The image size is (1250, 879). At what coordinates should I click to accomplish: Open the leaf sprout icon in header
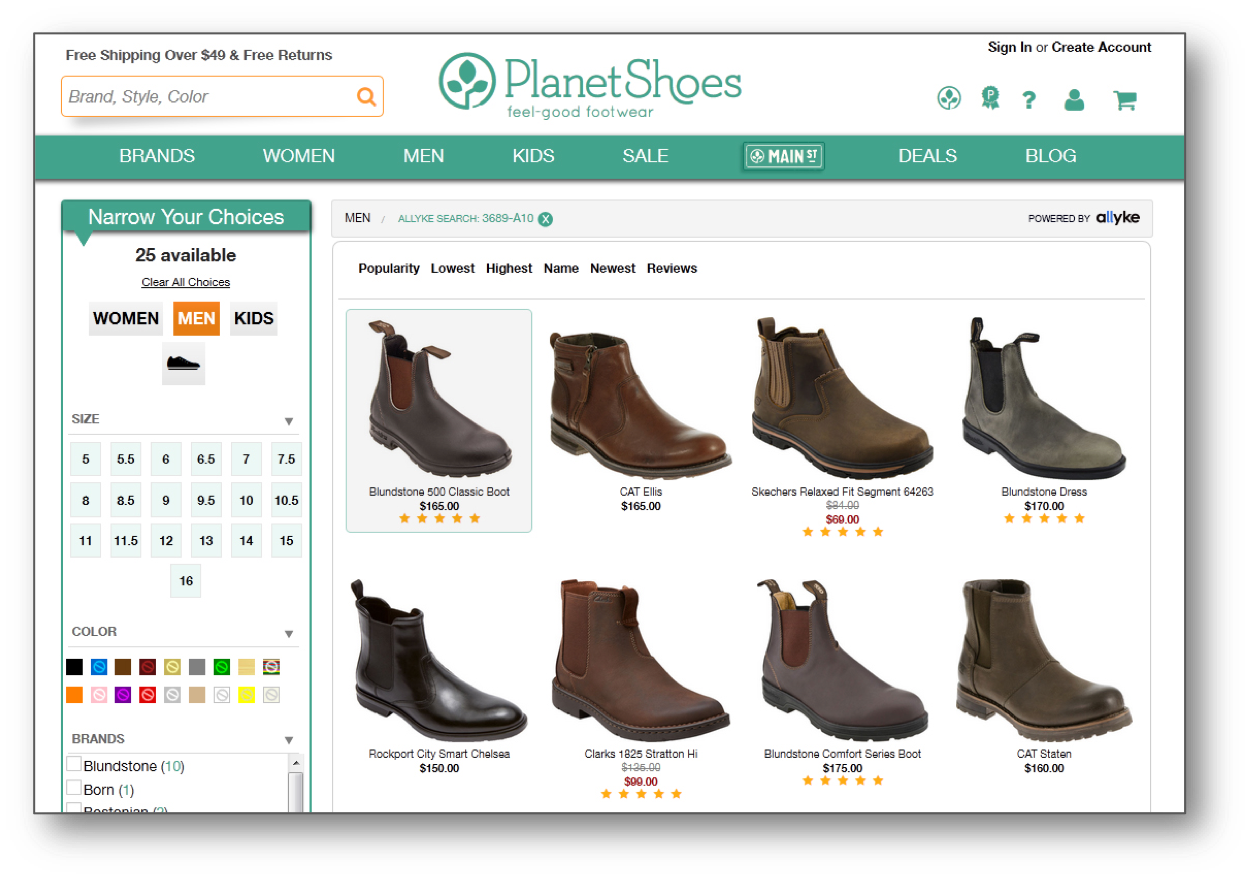click(949, 98)
